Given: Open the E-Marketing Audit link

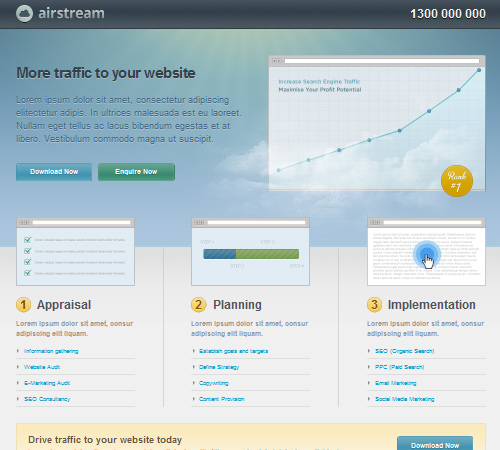Looking at the screenshot, I should coord(47,383).
